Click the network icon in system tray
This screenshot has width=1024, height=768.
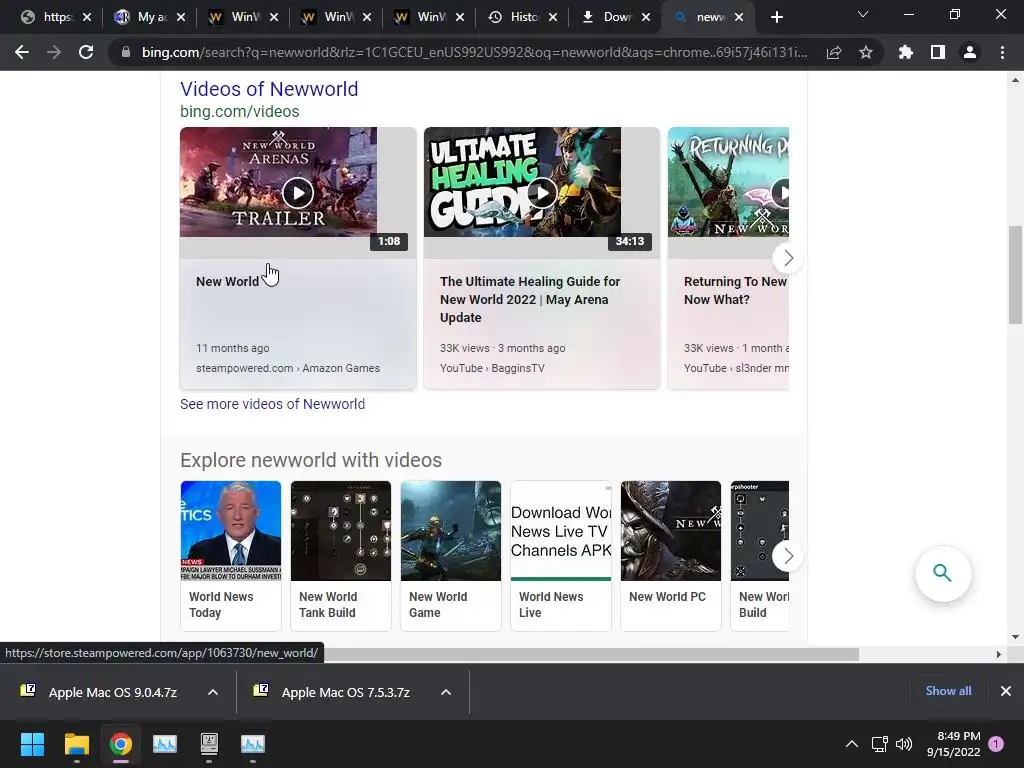(x=879, y=744)
